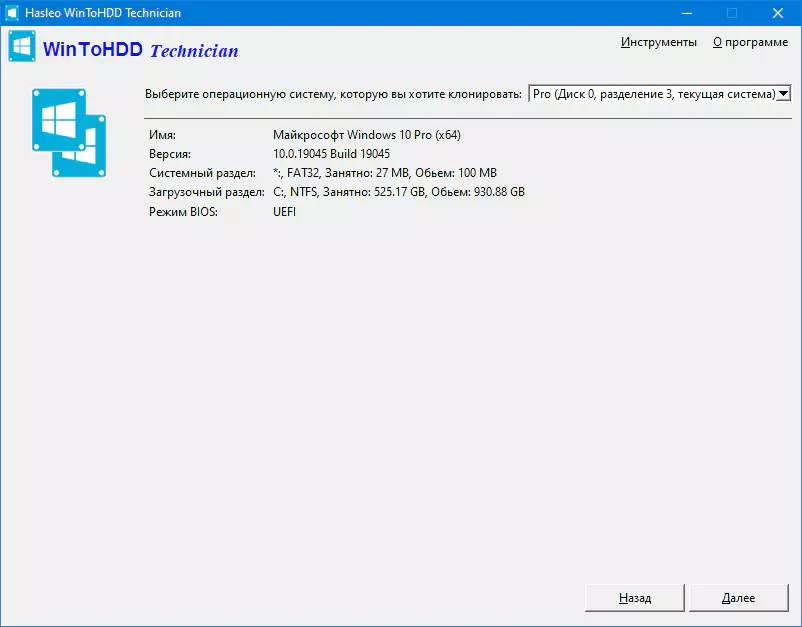
Task: Click the title bar text 'Hasleo WinToHDD Technician'
Action: tap(103, 13)
